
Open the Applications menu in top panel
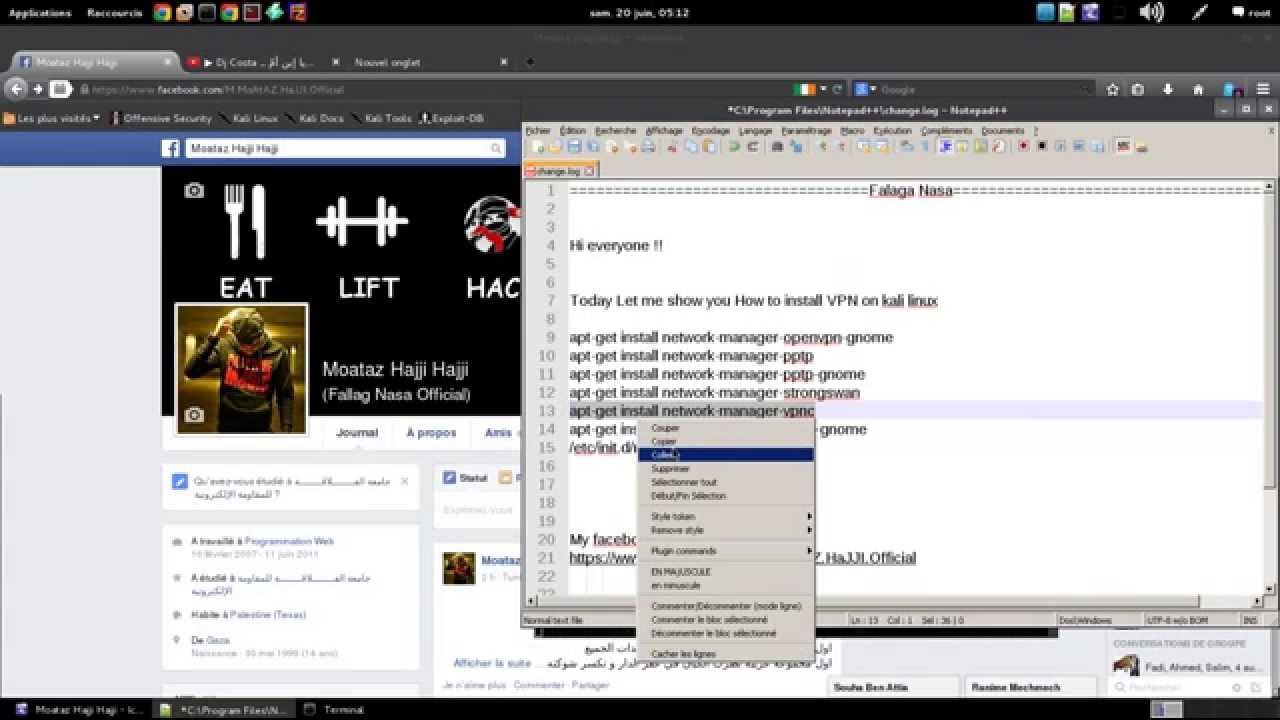pos(40,13)
